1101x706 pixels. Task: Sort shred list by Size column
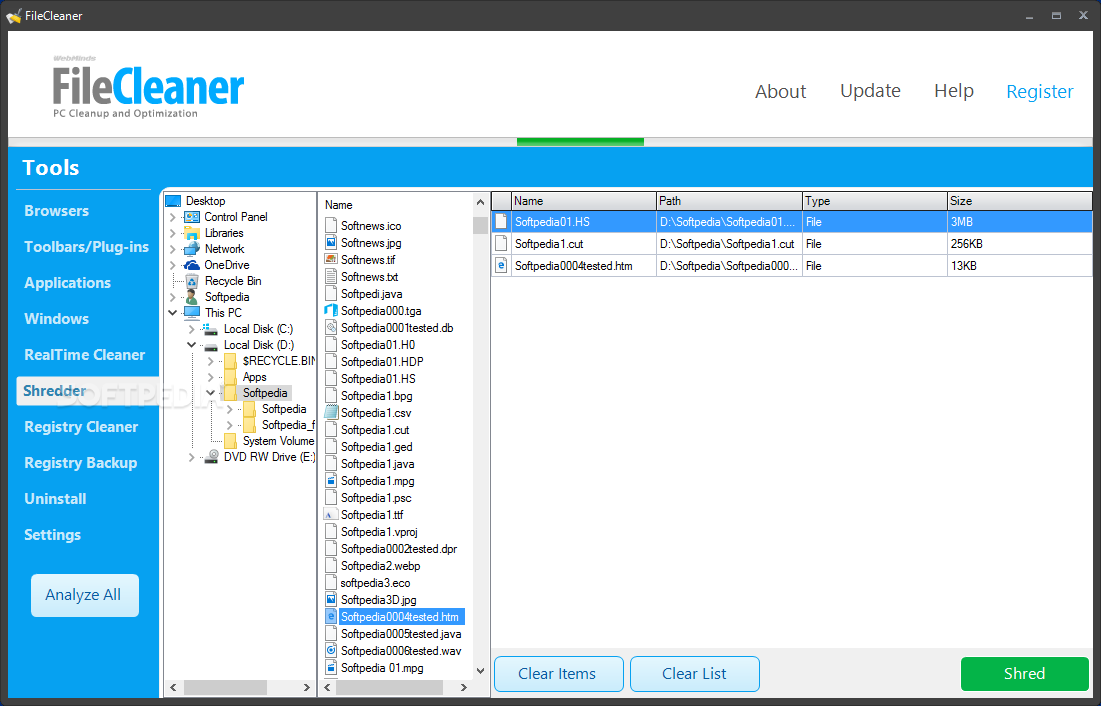[x=1020, y=201]
